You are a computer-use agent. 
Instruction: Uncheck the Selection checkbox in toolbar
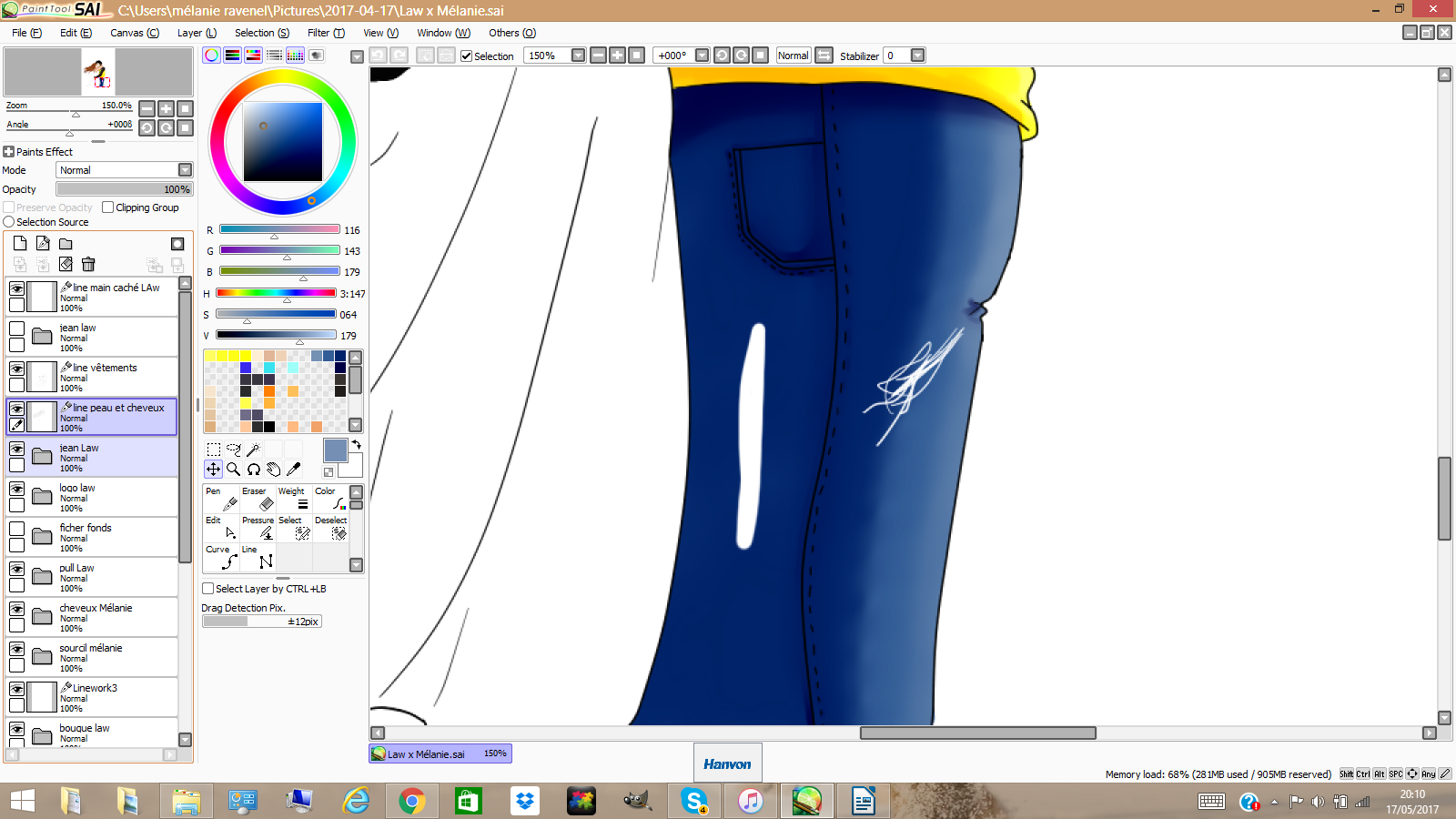click(467, 56)
